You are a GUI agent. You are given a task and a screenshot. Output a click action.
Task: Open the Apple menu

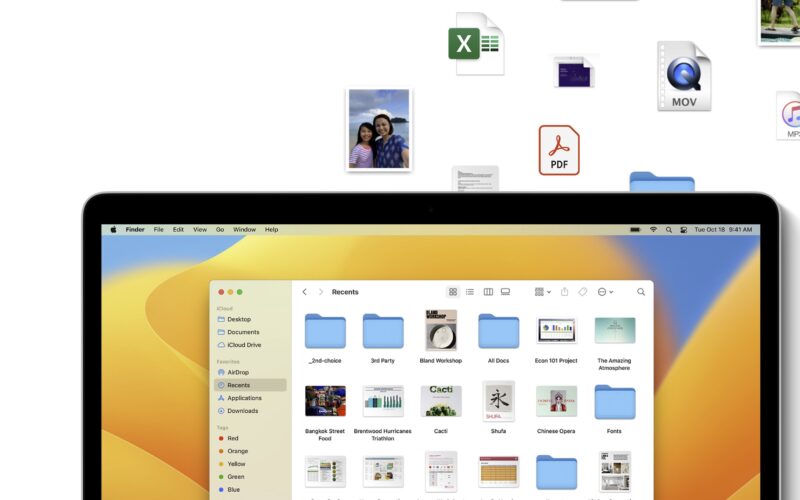pos(113,229)
